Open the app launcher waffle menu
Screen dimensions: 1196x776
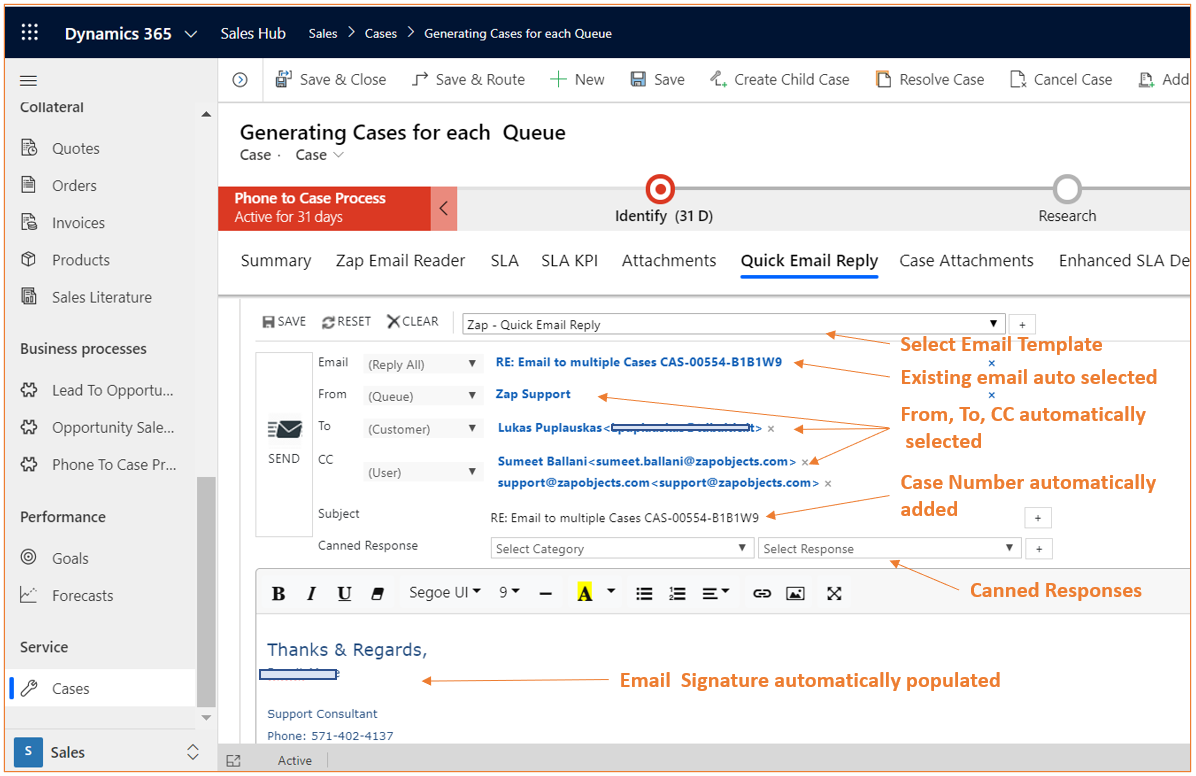coord(30,32)
